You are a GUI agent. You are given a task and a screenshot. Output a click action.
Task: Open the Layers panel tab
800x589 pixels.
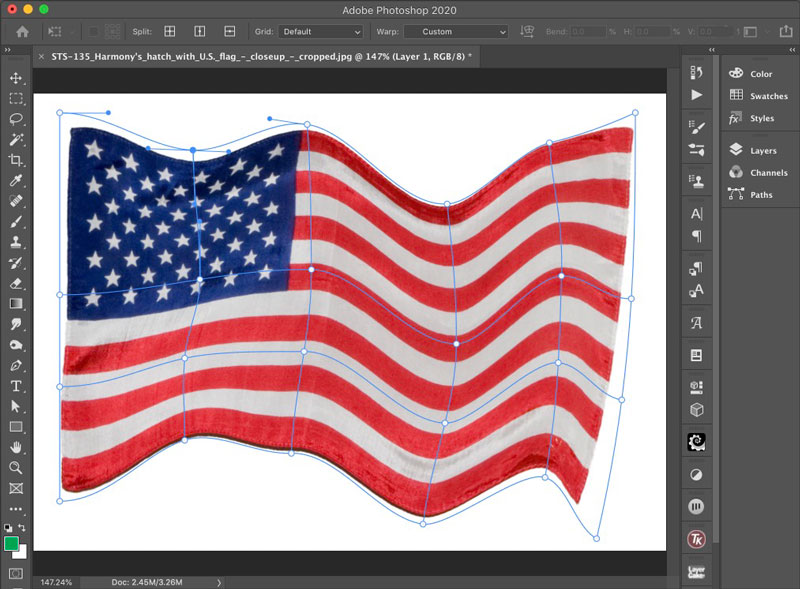coord(762,151)
